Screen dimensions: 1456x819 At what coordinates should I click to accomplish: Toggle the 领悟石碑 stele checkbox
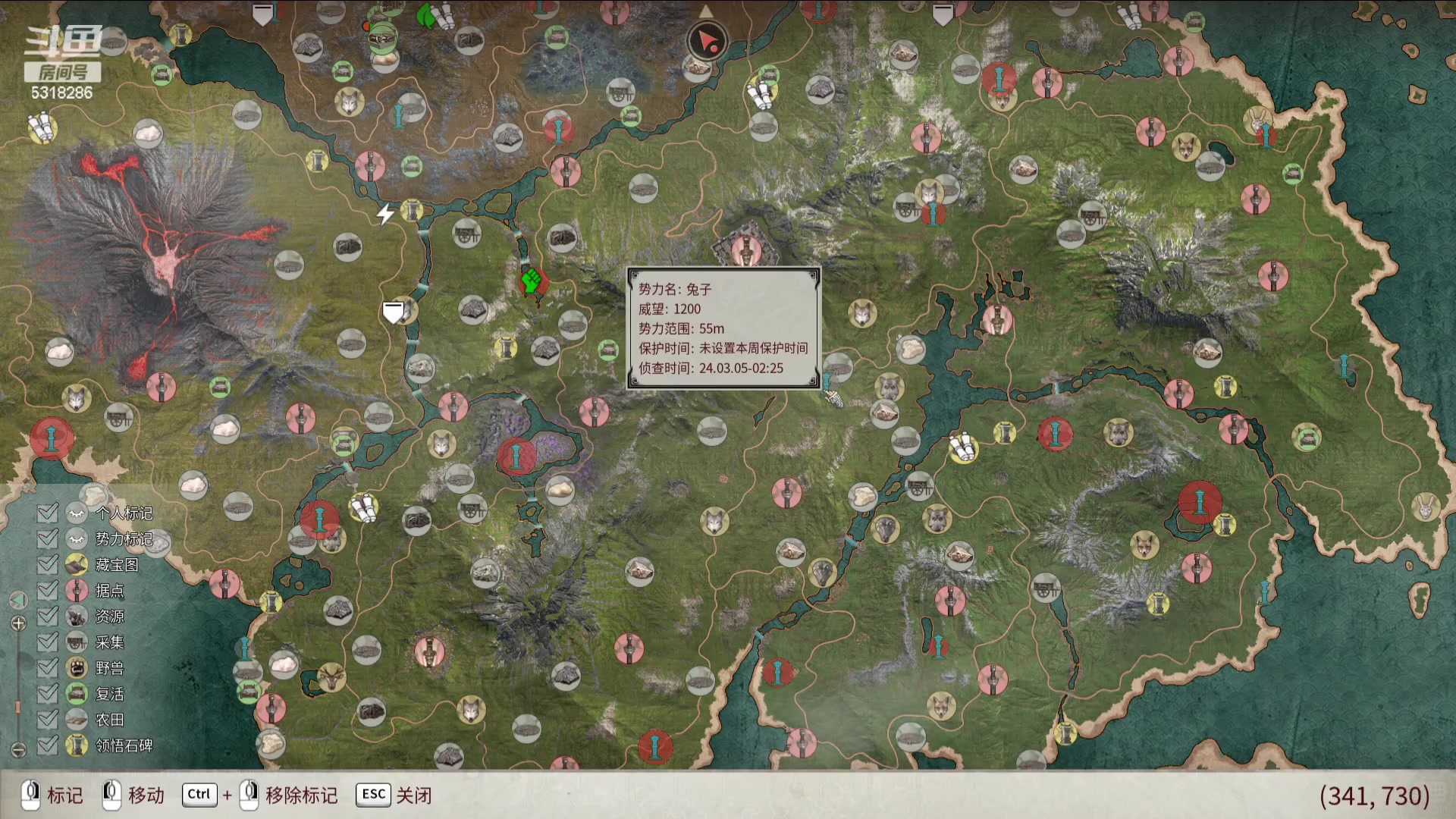click(x=47, y=745)
